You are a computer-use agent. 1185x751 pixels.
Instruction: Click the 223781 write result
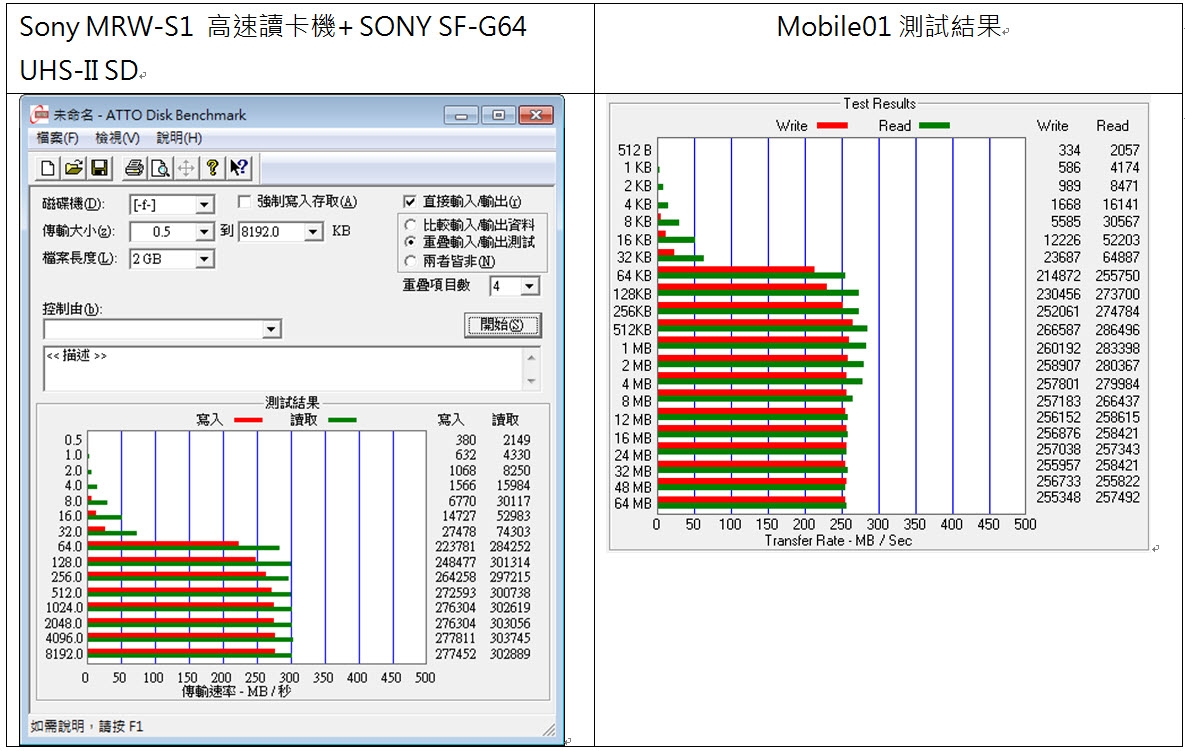point(456,547)
